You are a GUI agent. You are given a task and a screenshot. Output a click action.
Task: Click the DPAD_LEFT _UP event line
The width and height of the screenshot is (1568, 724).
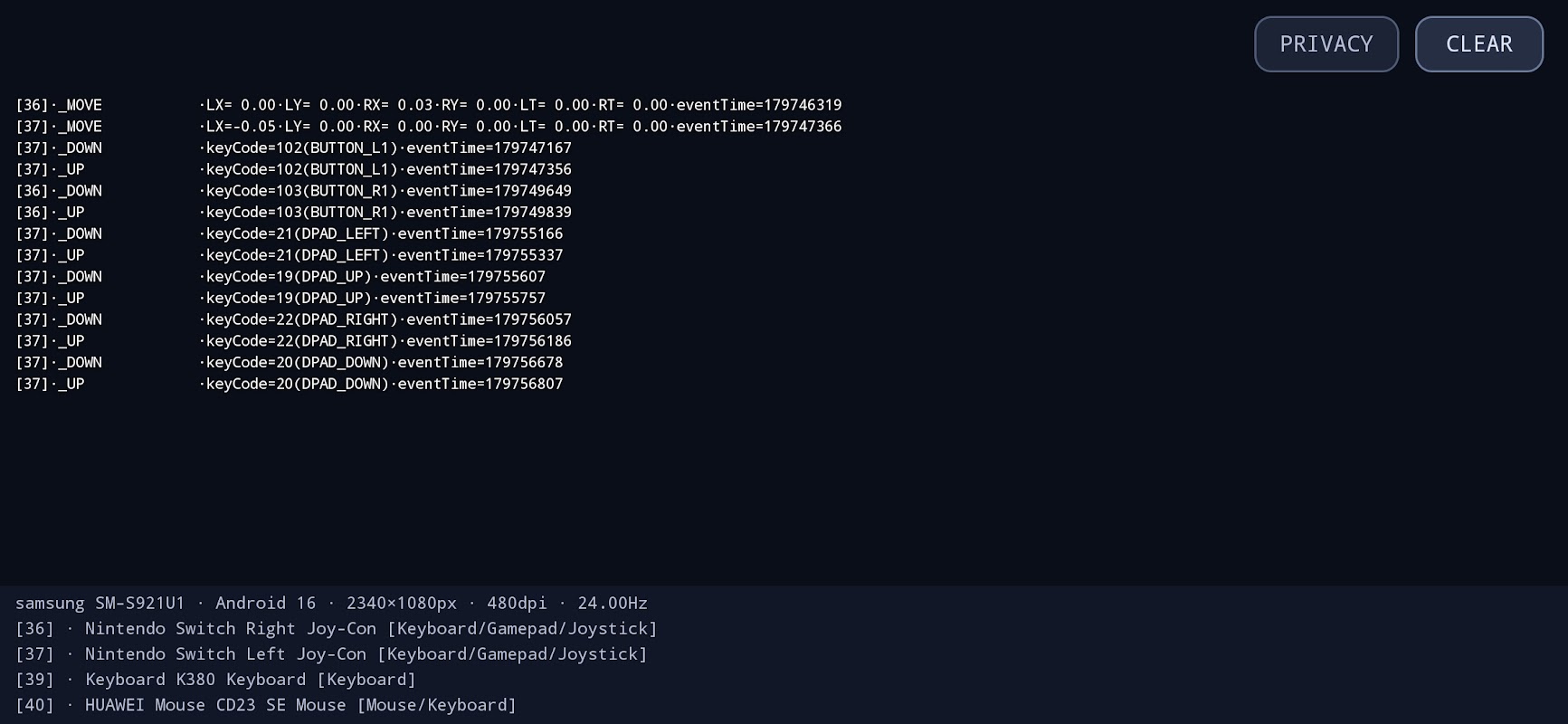pyautogui.click(x=290, y=255)
